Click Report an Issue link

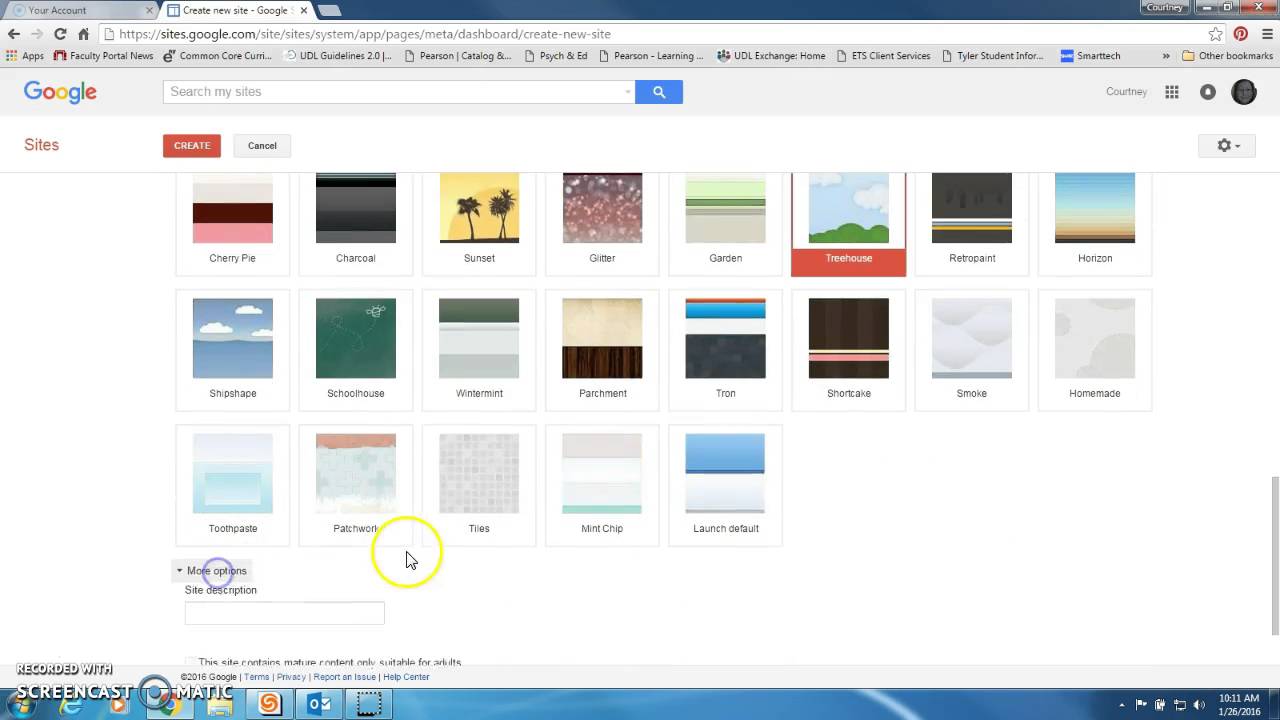coord(345,677)
